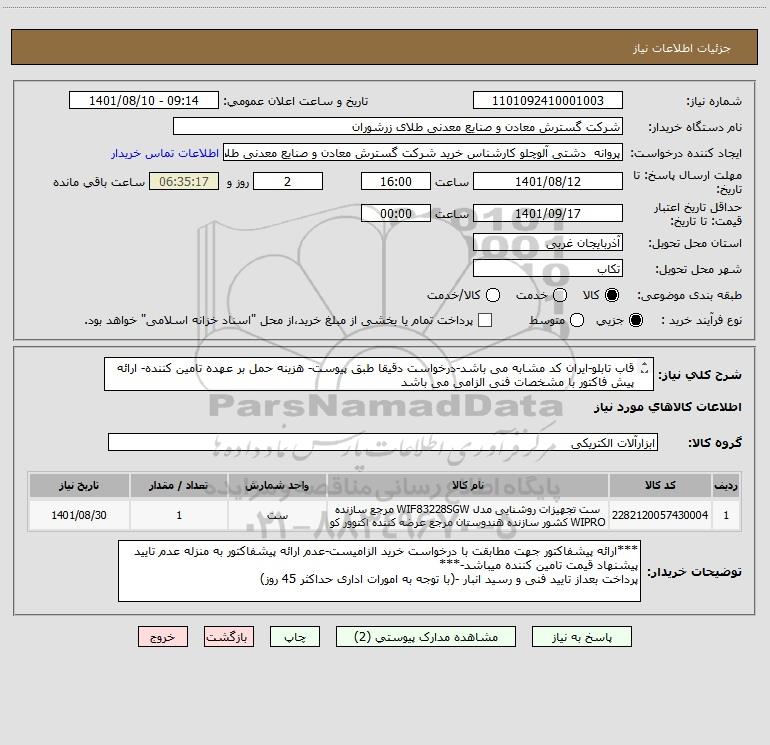Click the توضیحات خریدار text box
The height and width of the screenshot is (745, 770).
click(379, 571)
